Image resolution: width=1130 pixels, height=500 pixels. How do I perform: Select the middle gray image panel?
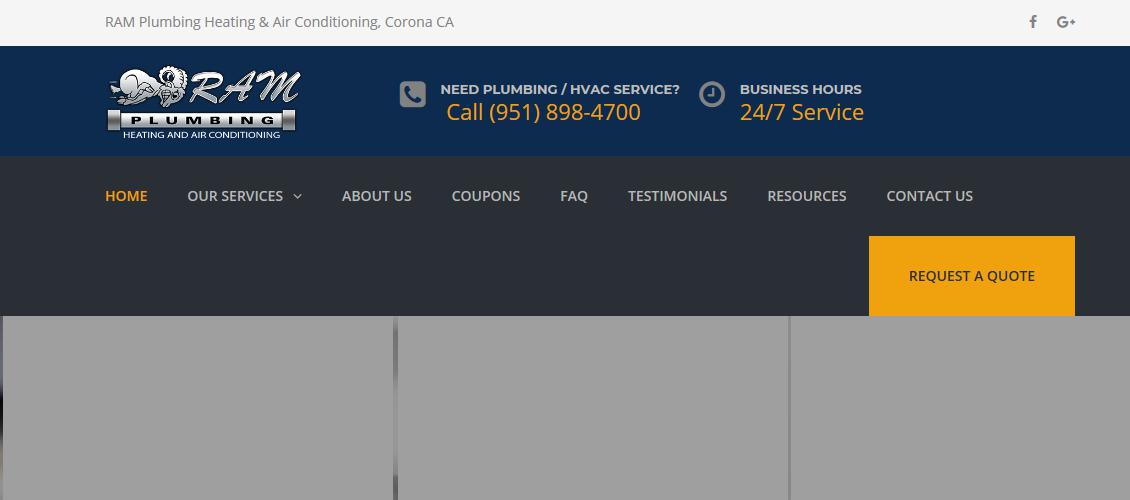pyautogui.click(x=593, y=408)
